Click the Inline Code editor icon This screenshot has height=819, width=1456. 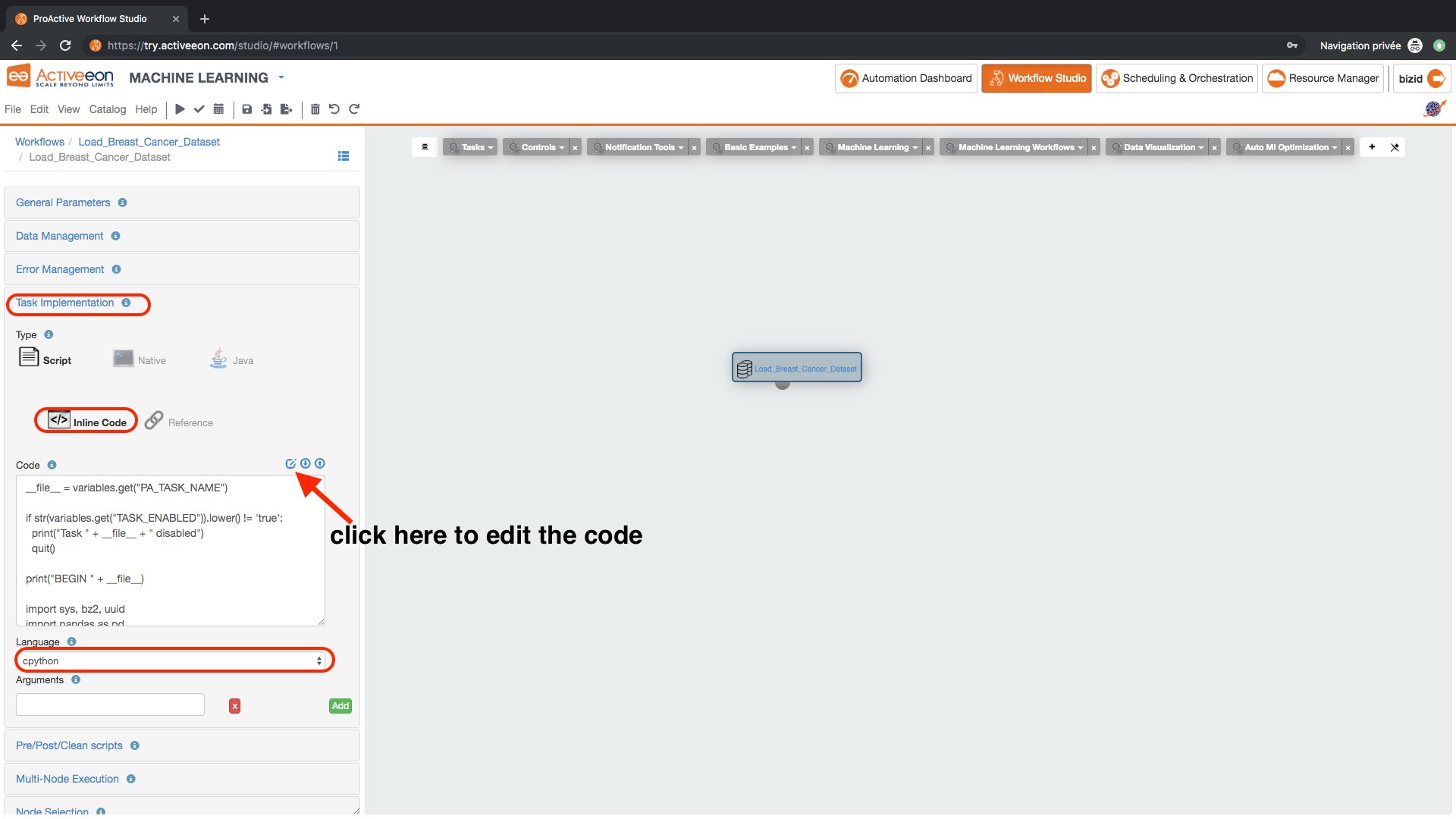(291, 462)
